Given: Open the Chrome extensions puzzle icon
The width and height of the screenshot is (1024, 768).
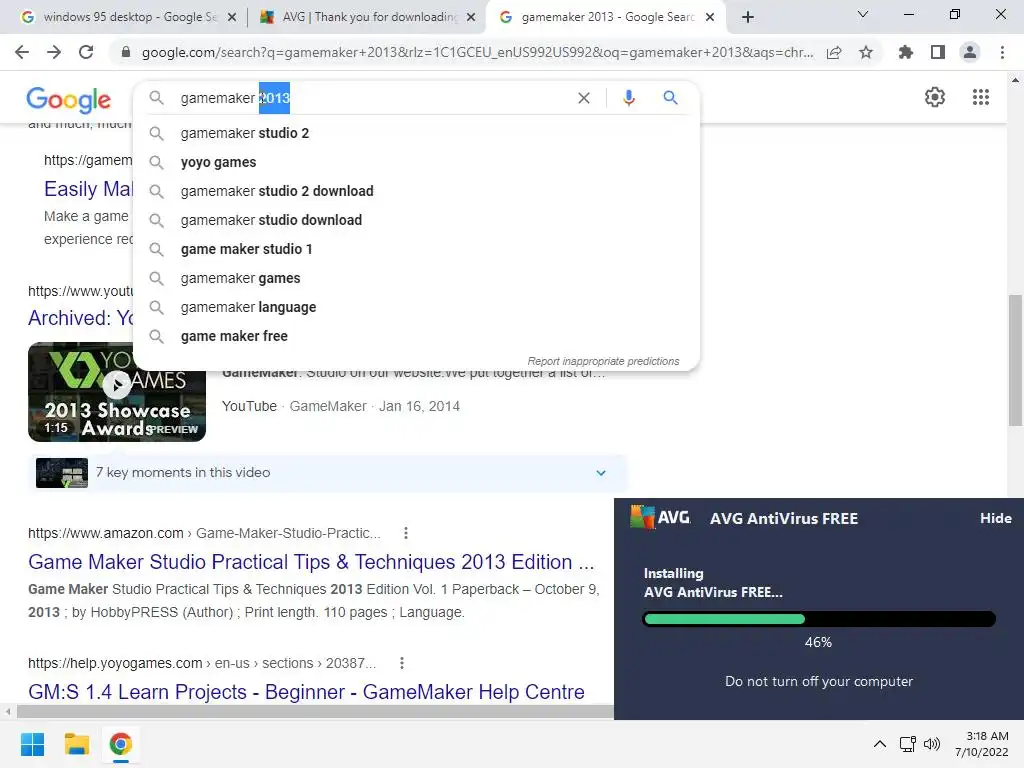Looking at the screenshot, I should pyautogui.click(x=905, y=52).
